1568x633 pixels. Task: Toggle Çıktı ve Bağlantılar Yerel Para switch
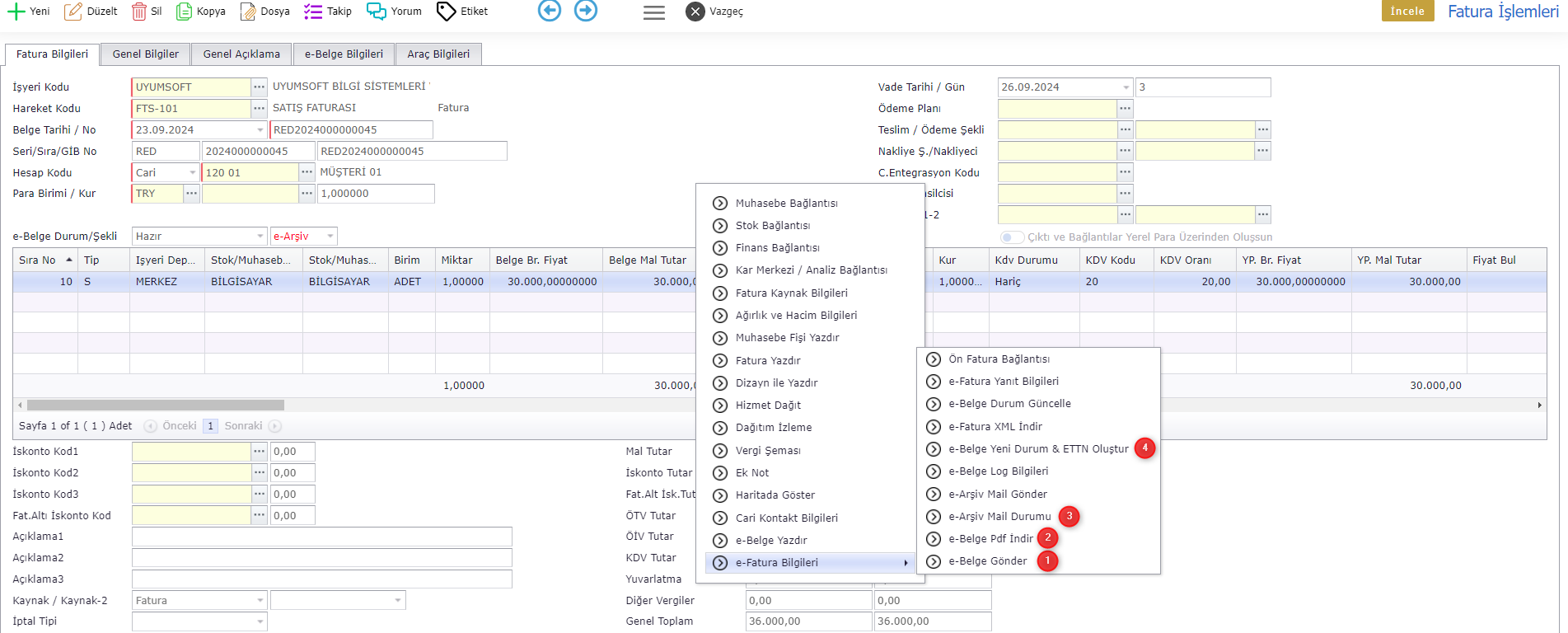(x=1012, y=237)
